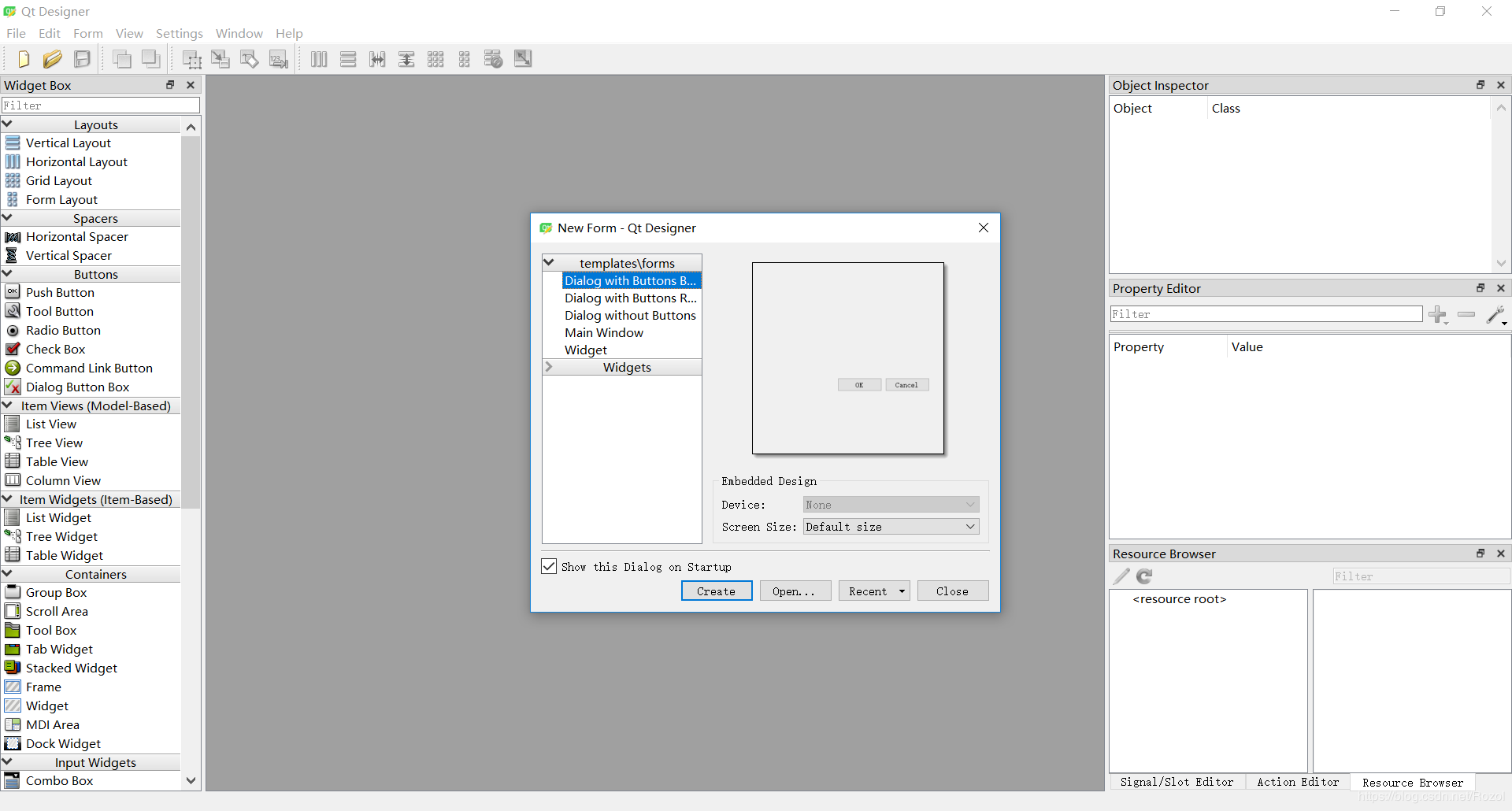Open the Recent forms list
The image size is (1512, 811).
click(x=873, y=591)
